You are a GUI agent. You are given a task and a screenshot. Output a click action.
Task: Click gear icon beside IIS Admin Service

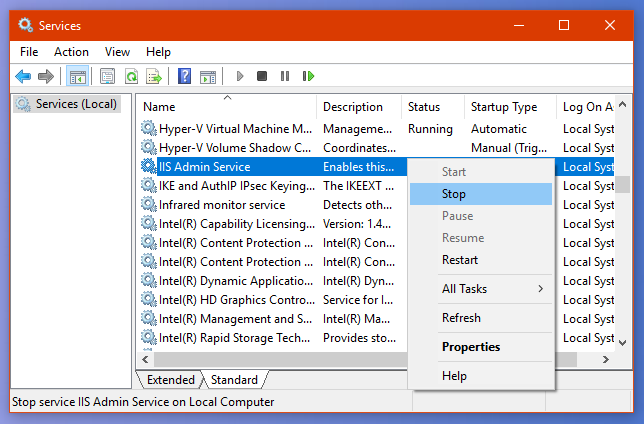click(x=149, y=166)
